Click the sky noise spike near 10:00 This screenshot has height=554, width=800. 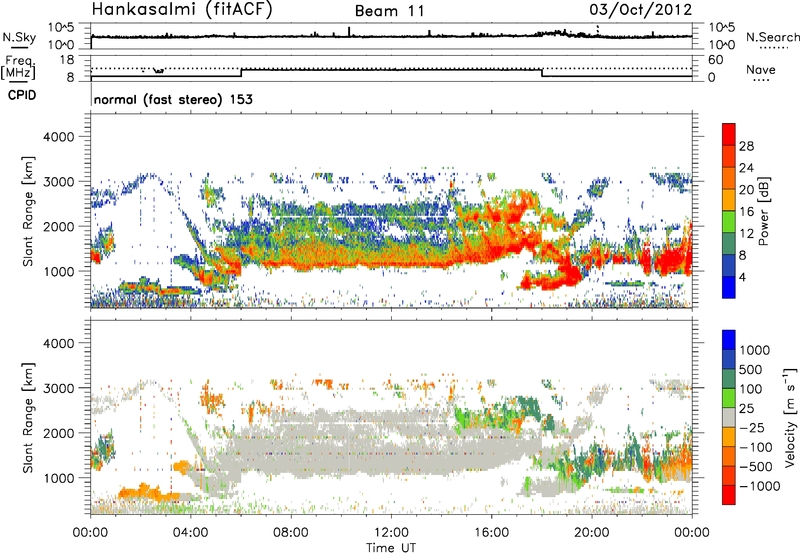pos(349,32)
